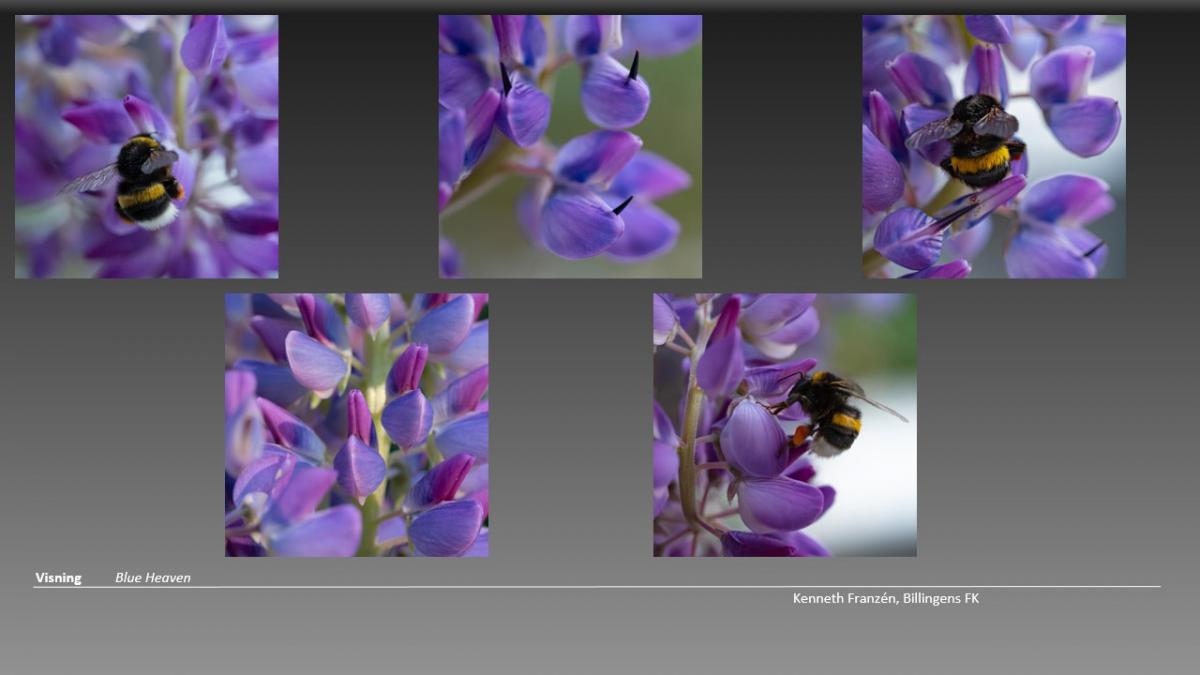Select the lupine buds photo with three black tips
This screenshot has height=675, width=1200.
[x=570, y=146]
